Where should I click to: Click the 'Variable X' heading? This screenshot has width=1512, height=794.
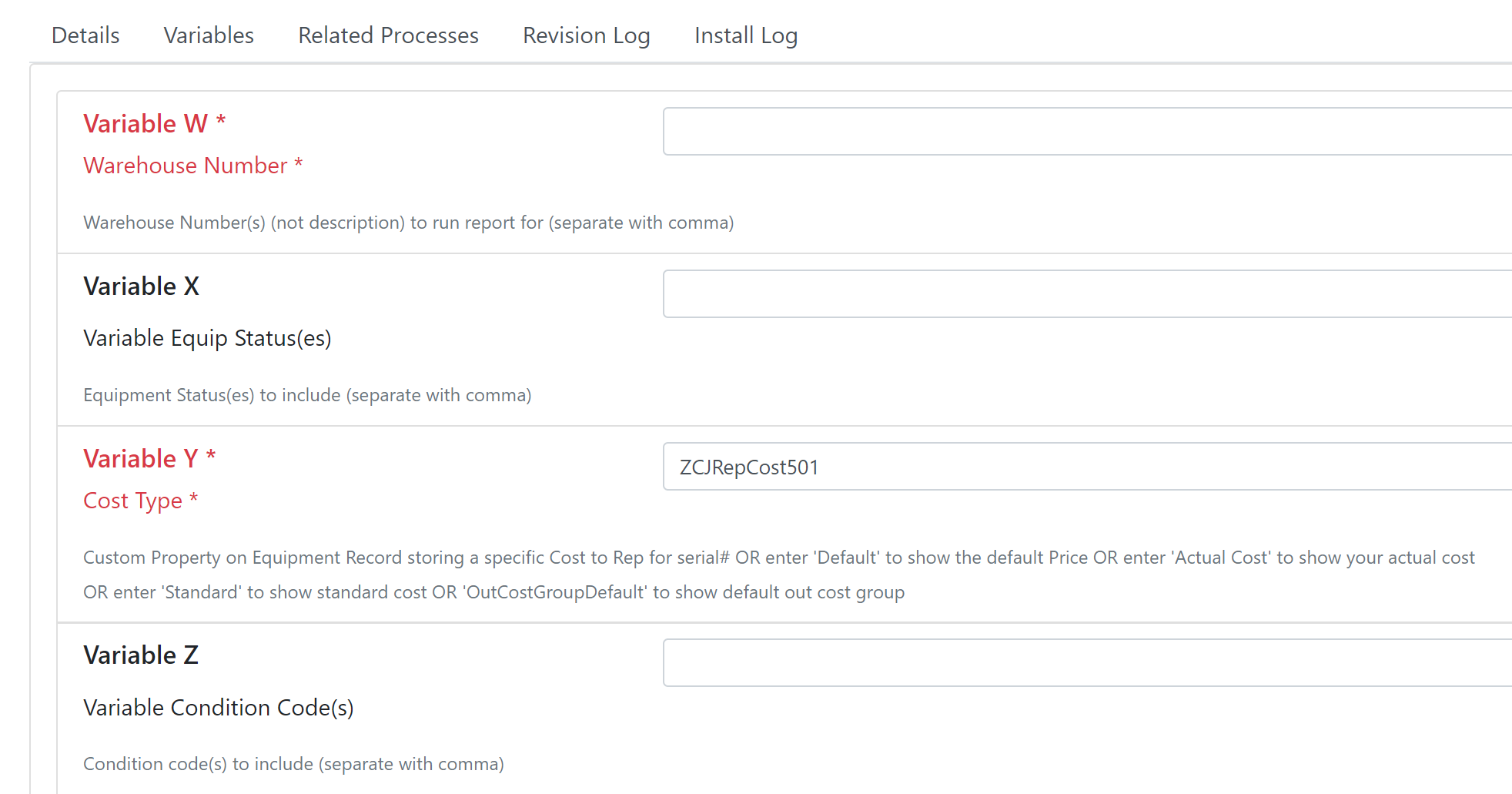141,286
